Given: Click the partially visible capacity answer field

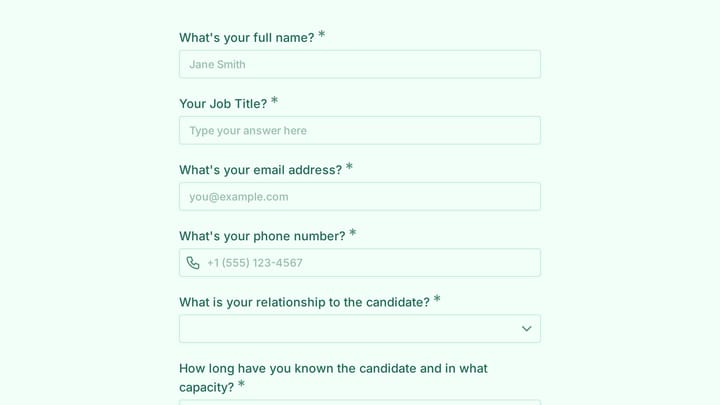Looking at the screenshot, I should point(360,402).
